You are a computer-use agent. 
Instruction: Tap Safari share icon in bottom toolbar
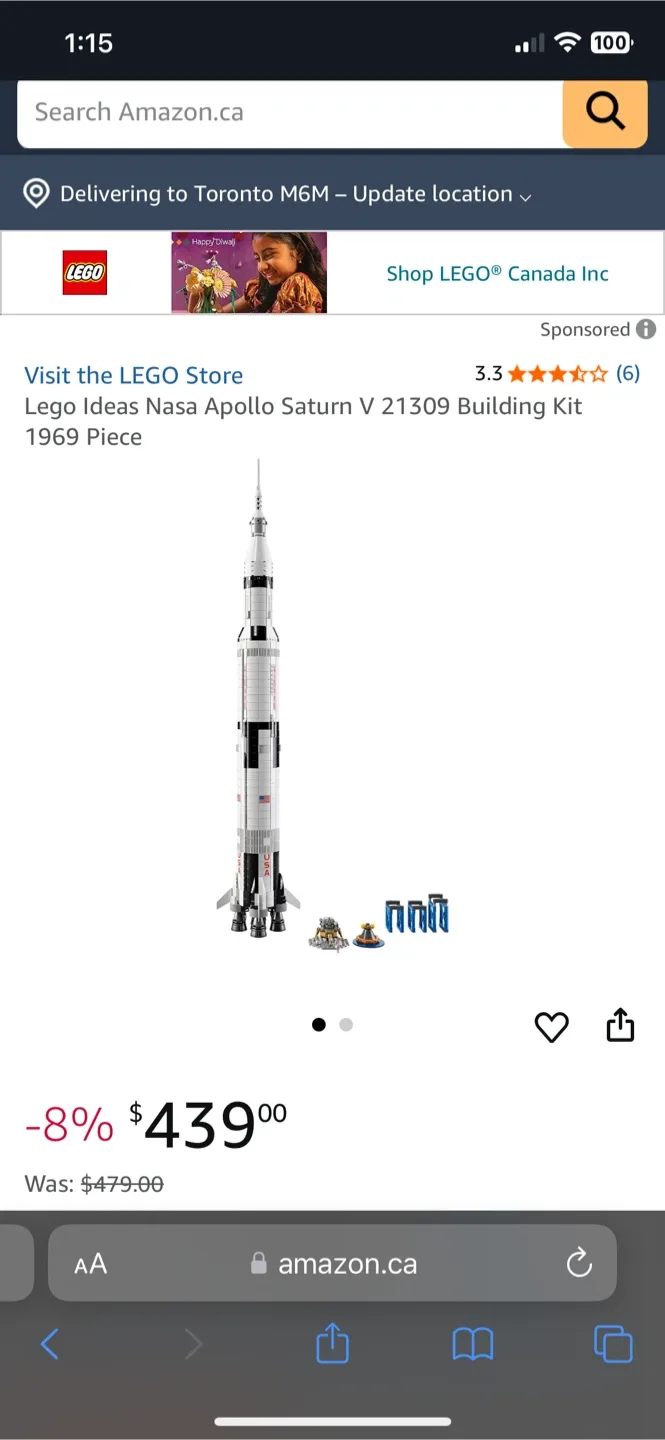click(332, 1343)
